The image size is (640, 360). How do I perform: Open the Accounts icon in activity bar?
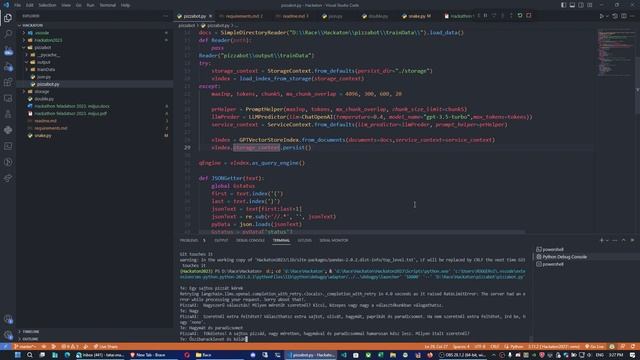(8, 319)
